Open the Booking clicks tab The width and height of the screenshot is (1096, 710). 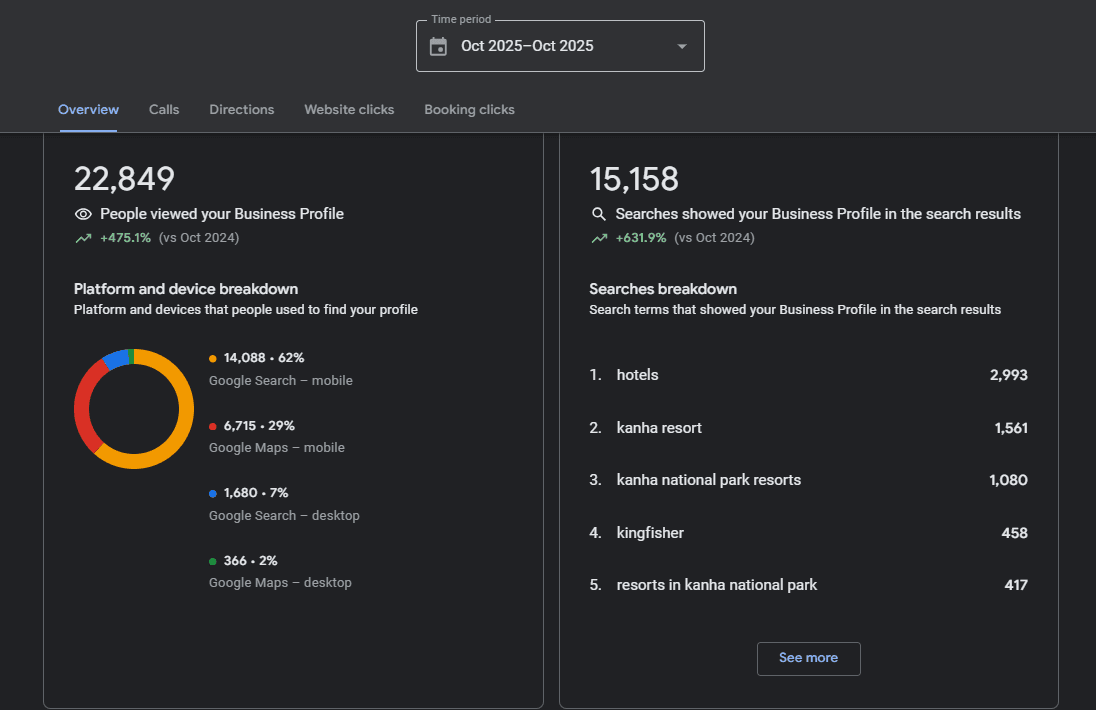point(470,110)
